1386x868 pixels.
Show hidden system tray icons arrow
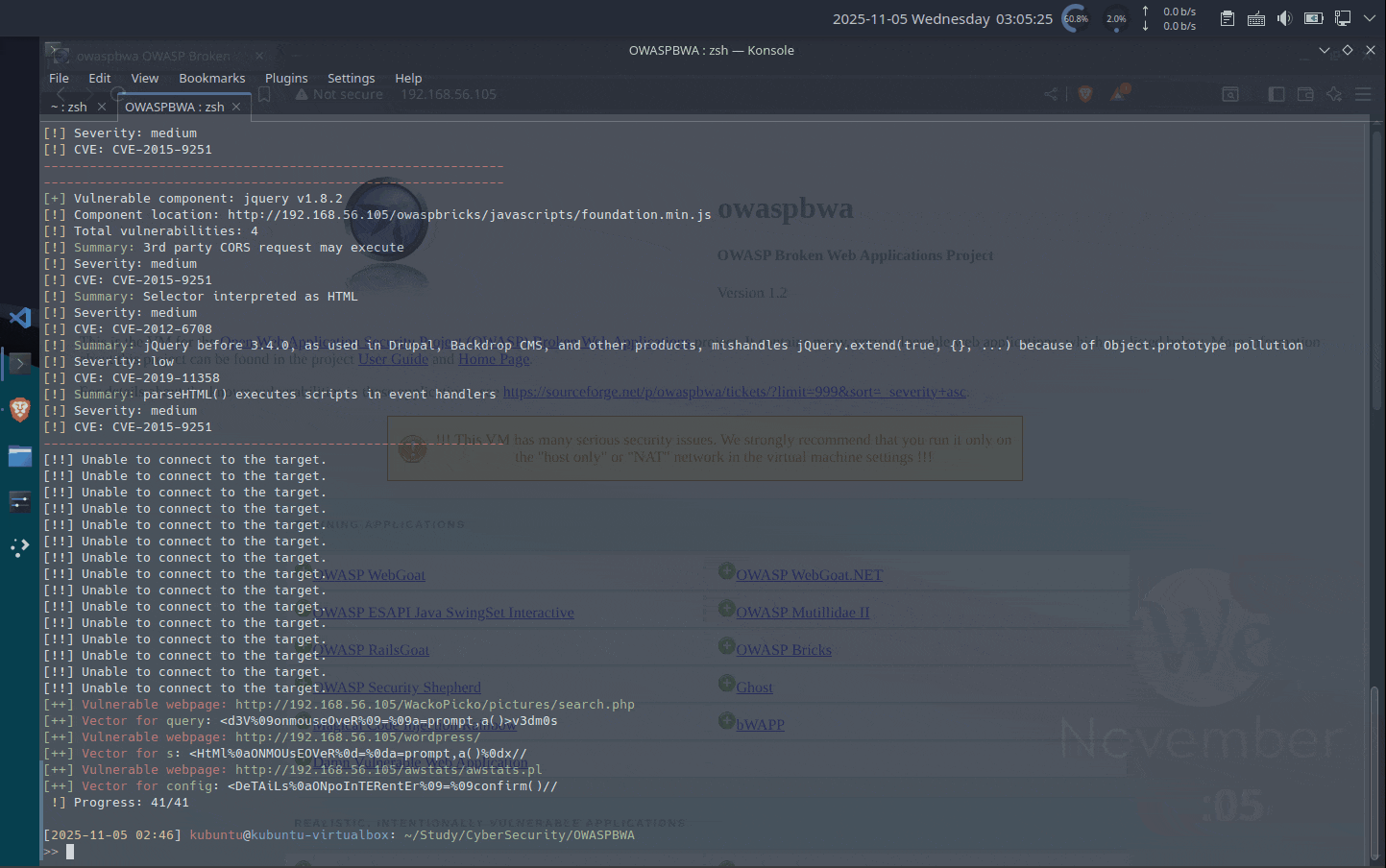1370,18
